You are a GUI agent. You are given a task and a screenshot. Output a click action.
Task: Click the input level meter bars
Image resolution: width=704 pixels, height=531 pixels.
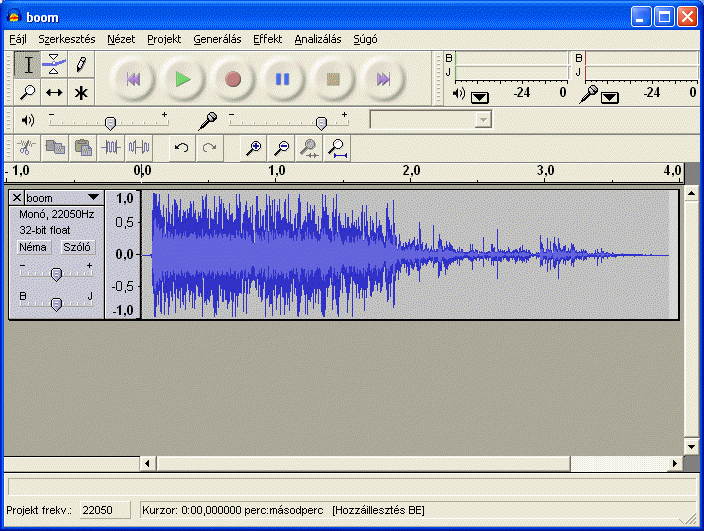pyautogui.click(x=641, y=66)
